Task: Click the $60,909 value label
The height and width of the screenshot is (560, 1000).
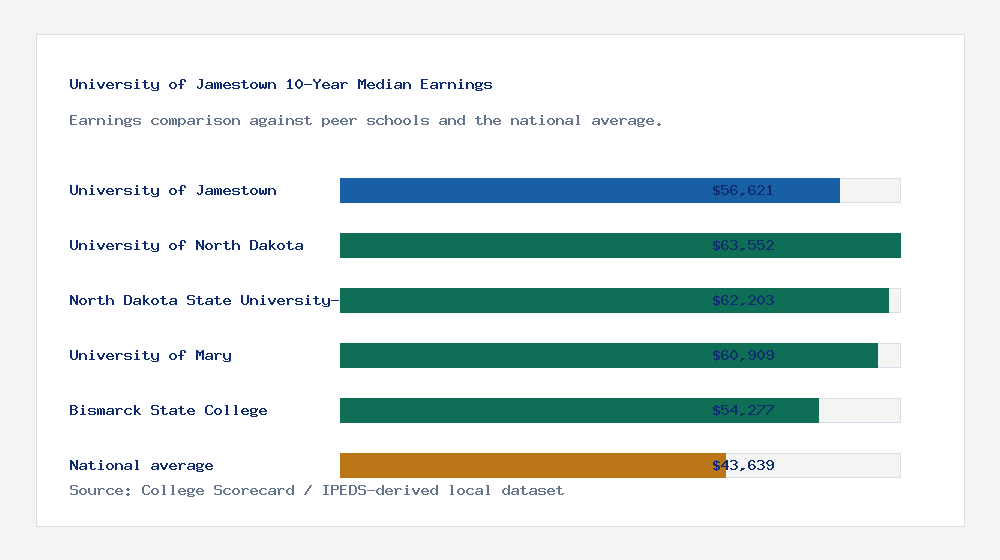Action: [743, 355]
